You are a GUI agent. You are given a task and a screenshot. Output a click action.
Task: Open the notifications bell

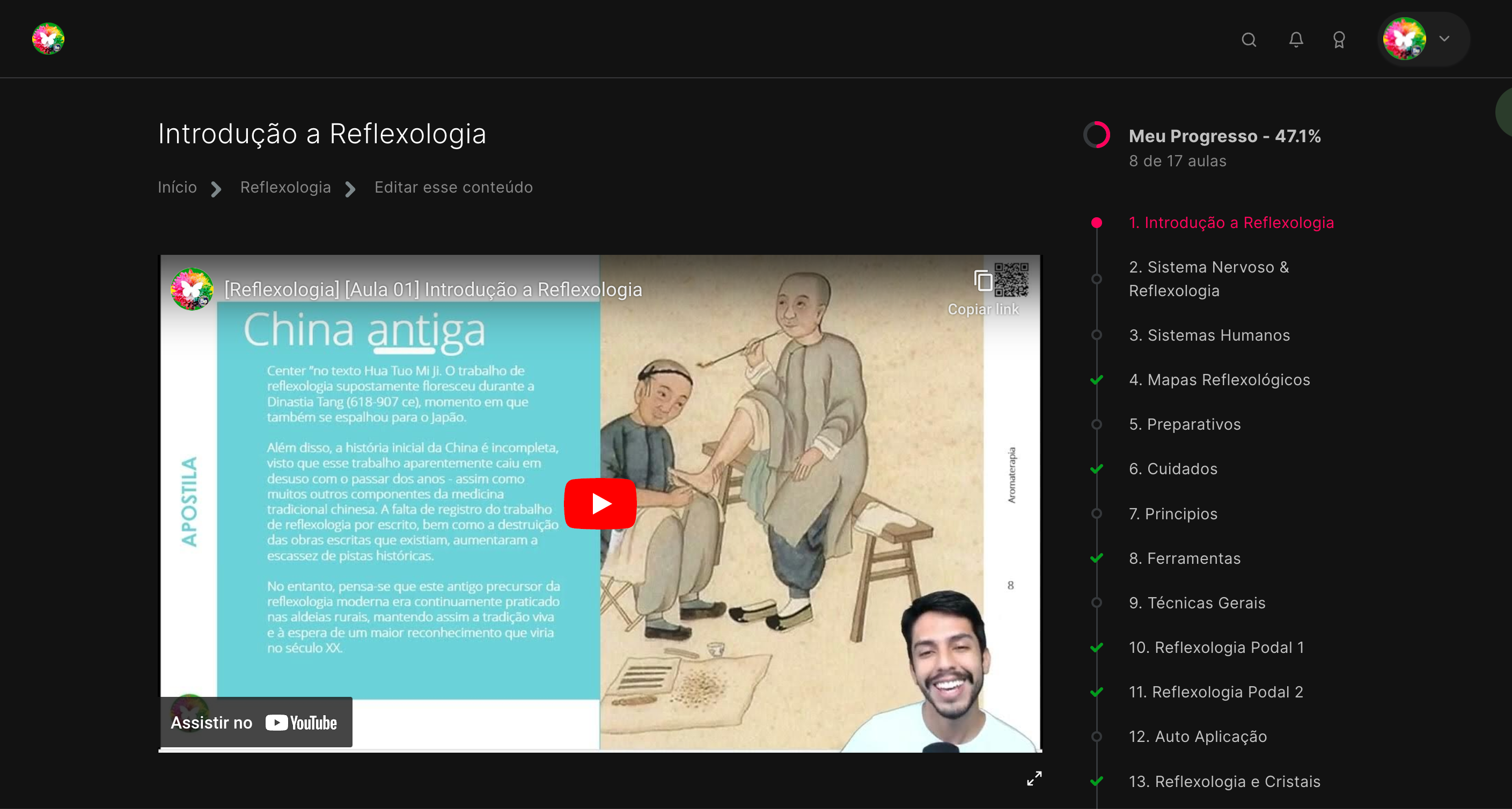coord(1296,39)
